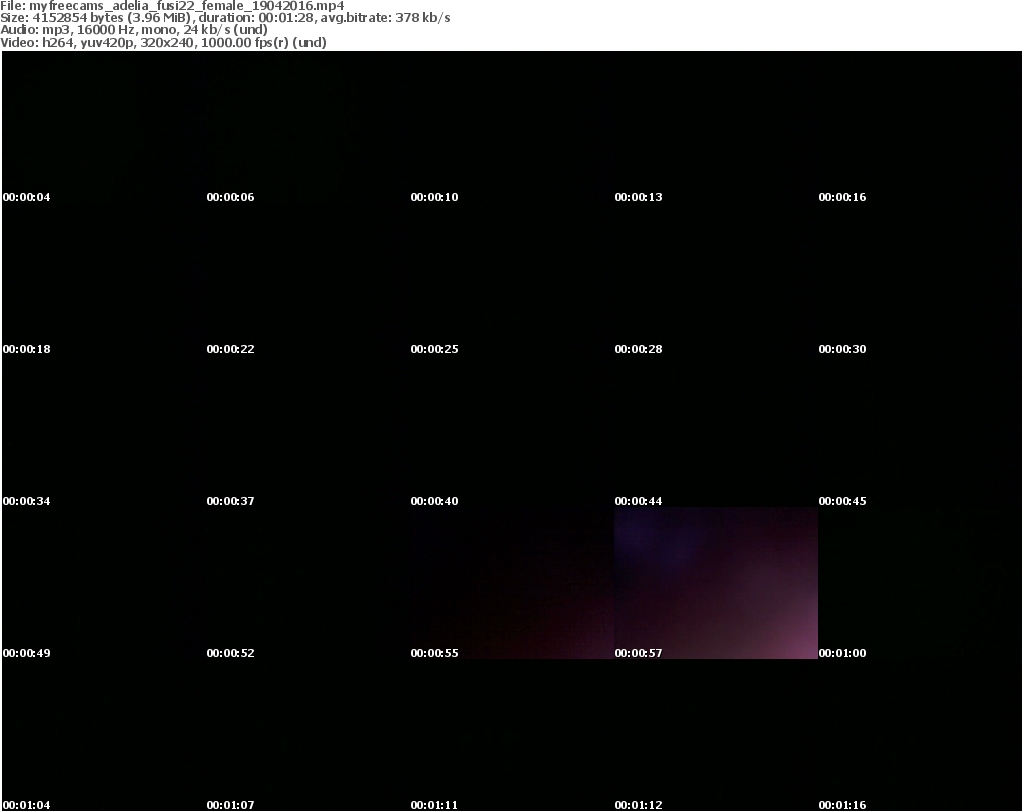Click the 00:00:45 timestamp label
Image resolution: width=1024 pixels, height=811 pixels.
842,501
